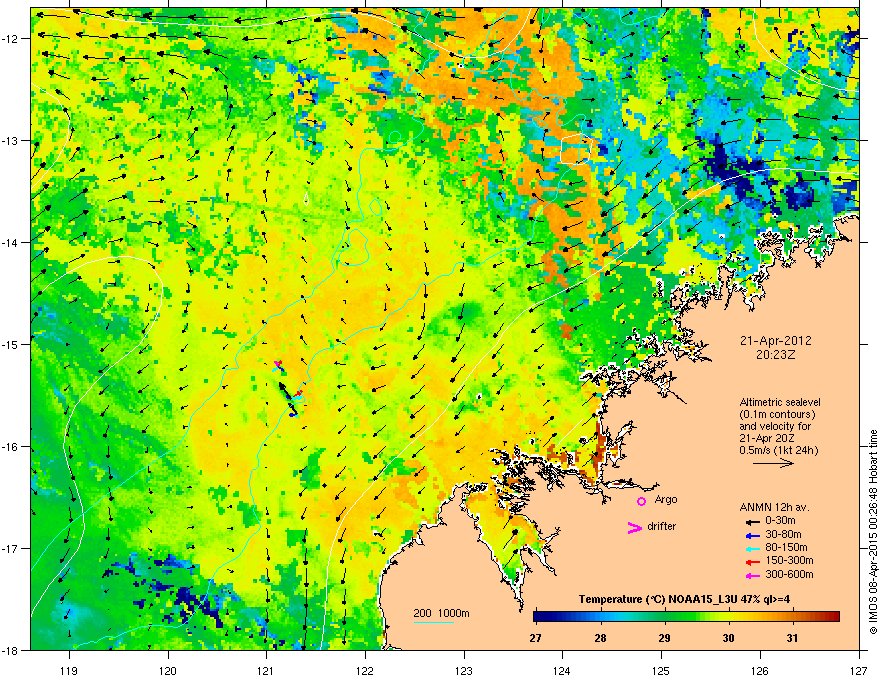Click the Temperature NOAA15_L3U colorbar title
Viewport: 880px width, 680px height.
pos(684,599)
